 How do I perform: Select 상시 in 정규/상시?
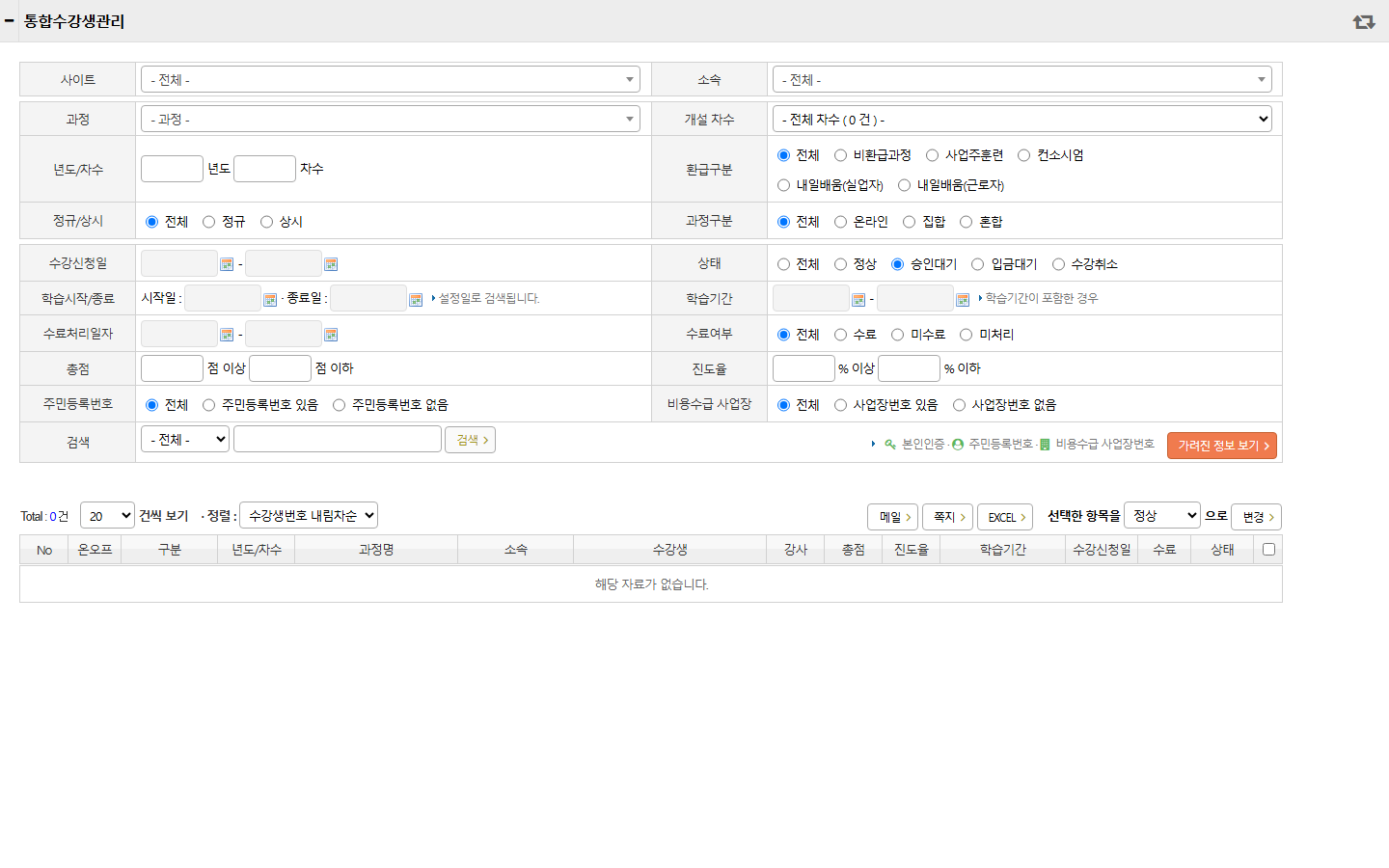266,222
